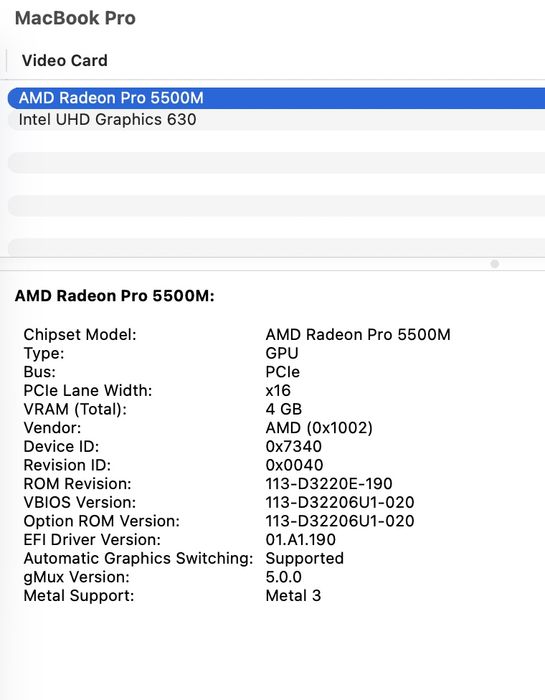Click the AMD Radeon Pro 5500M: details heading
This screenshot has height=700, width=545.
(x=115, y=296)
